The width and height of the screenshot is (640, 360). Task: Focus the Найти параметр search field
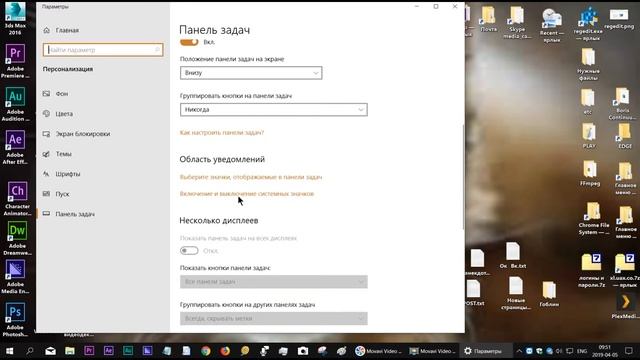[103, 50]
